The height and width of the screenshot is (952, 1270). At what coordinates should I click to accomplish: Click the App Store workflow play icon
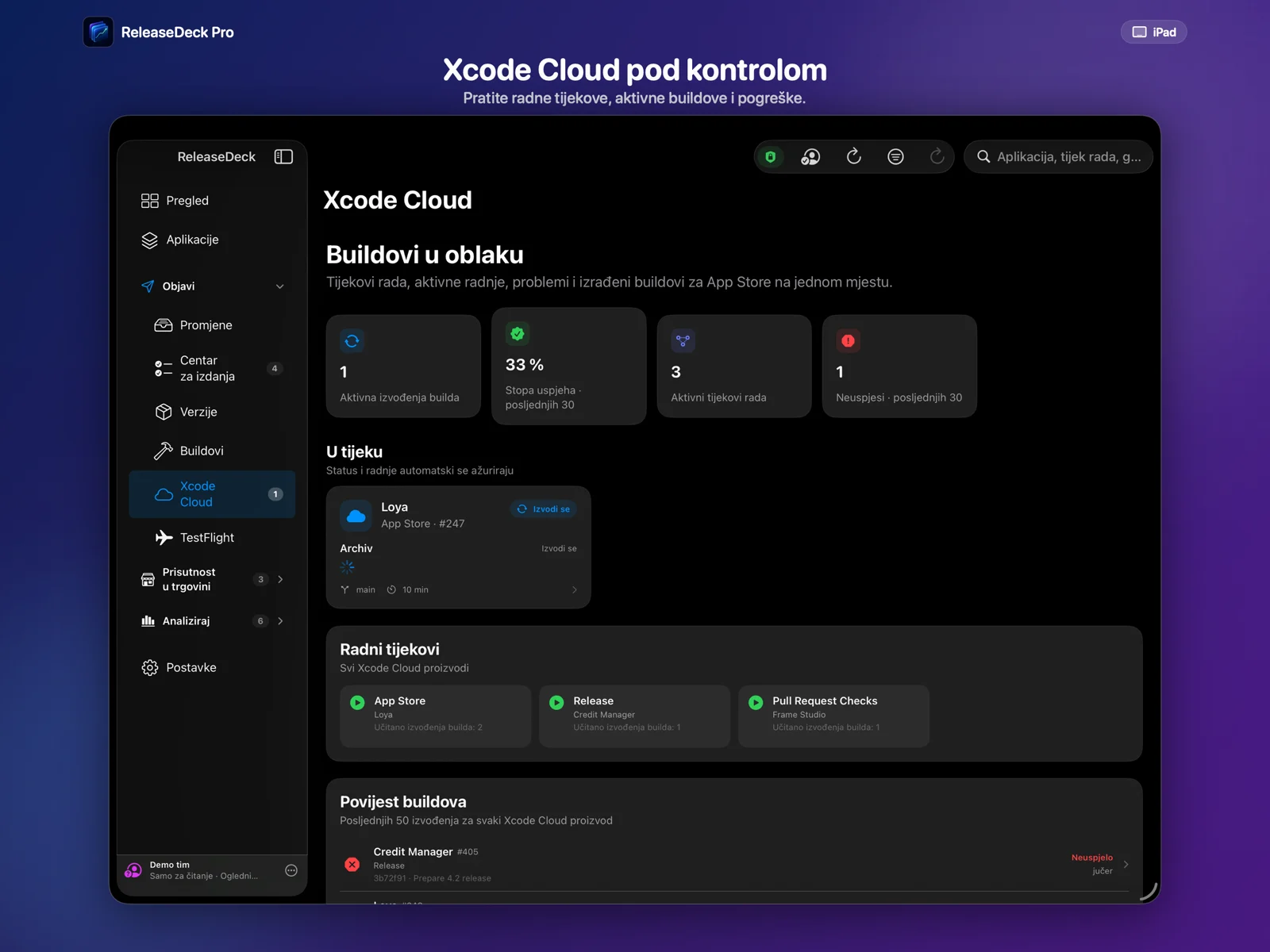[x=357, y=702]
